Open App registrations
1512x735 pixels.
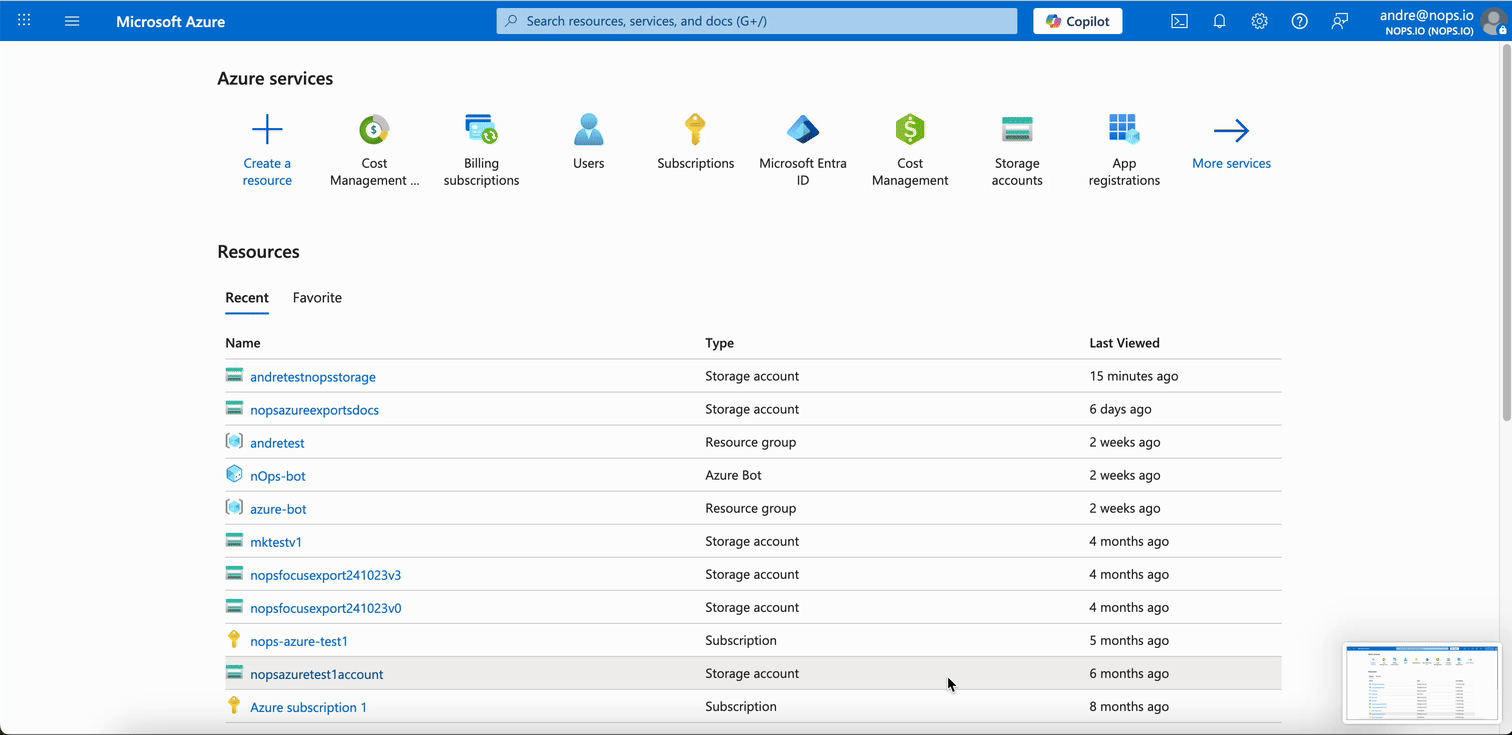[x=1124, y=128]
